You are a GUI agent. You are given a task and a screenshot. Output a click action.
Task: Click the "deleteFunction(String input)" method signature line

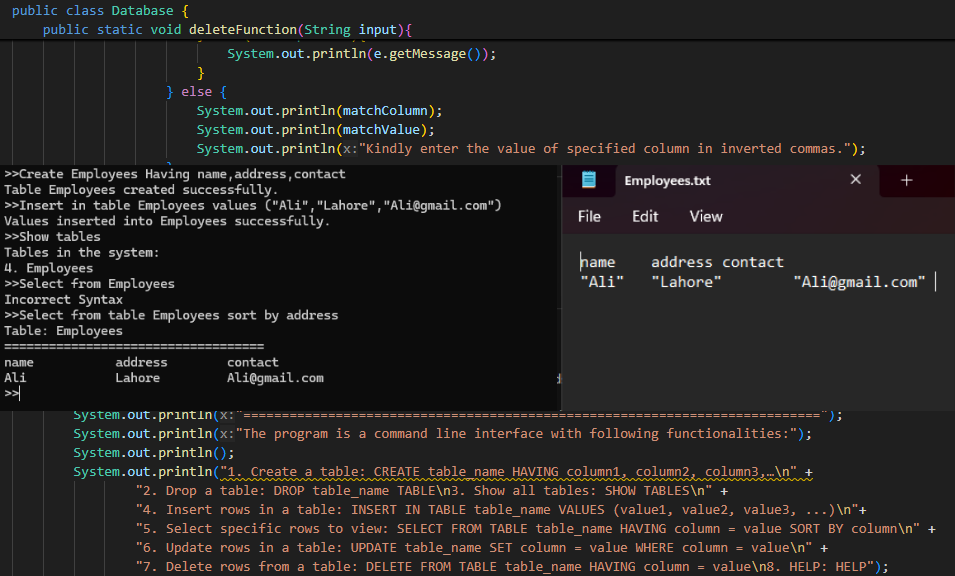pyautogui.click(x=228, y=30)
